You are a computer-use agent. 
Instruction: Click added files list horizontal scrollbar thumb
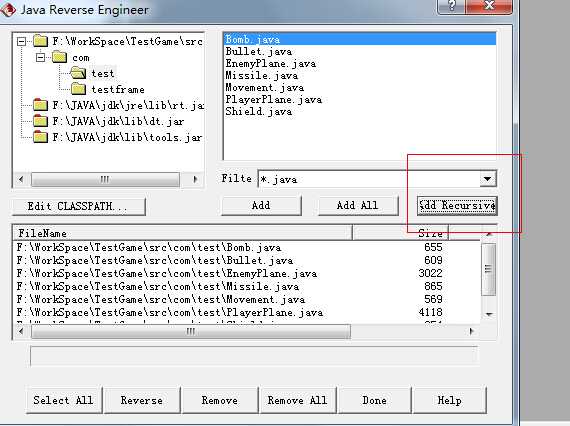[x=191, y=331]
